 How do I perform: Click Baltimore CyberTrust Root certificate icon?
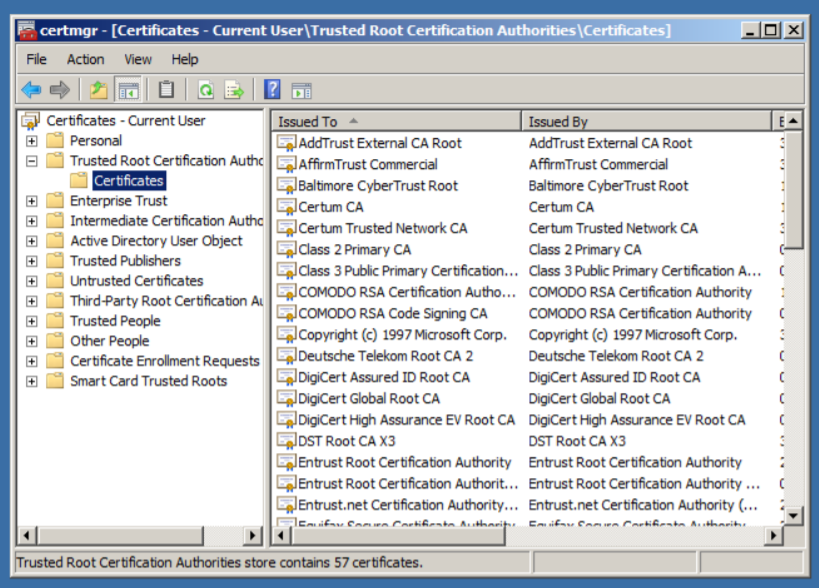point(286,186)
